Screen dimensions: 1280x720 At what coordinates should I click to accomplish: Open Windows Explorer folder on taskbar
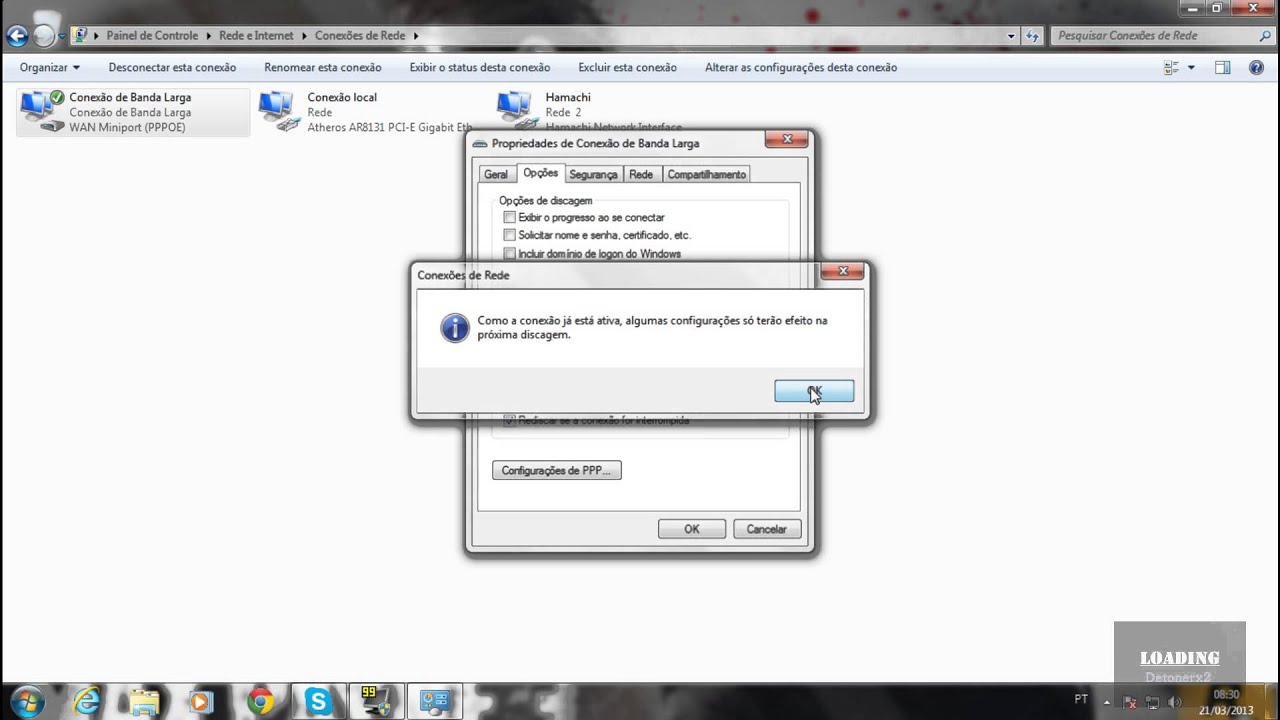[144, 702]
